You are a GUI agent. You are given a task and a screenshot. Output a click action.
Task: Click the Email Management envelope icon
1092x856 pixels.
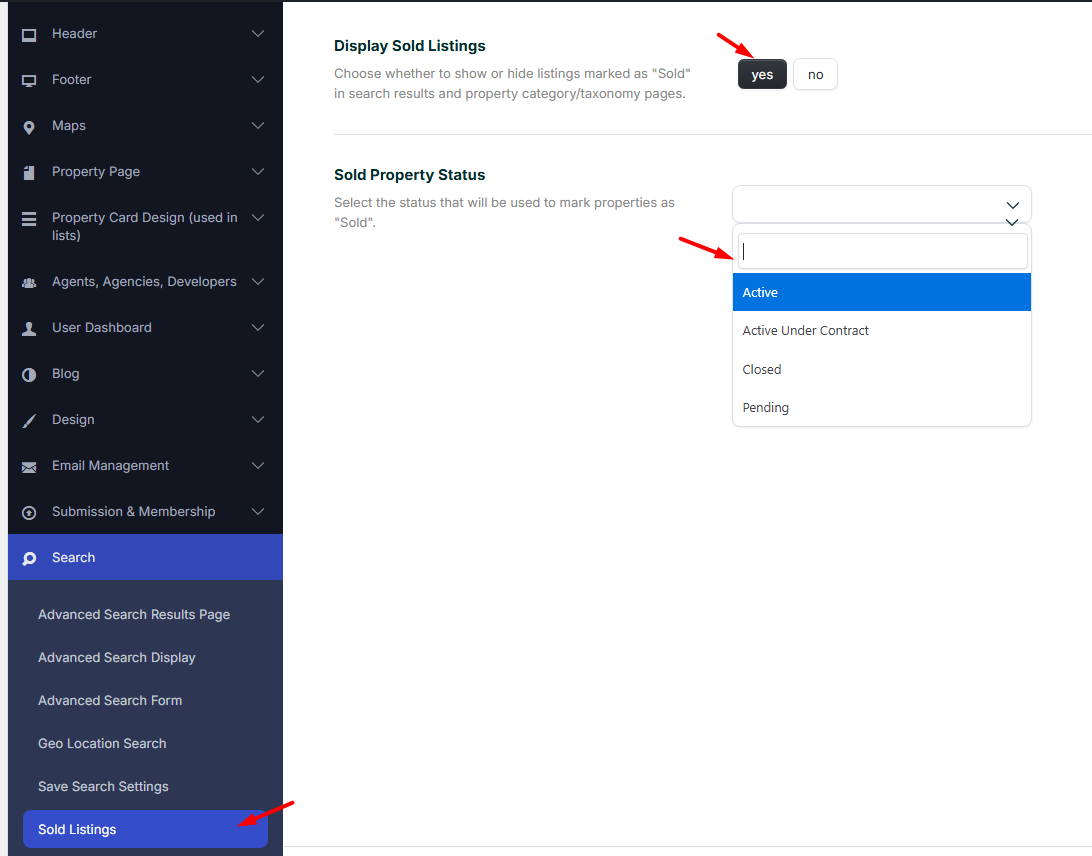pos(29,466)
